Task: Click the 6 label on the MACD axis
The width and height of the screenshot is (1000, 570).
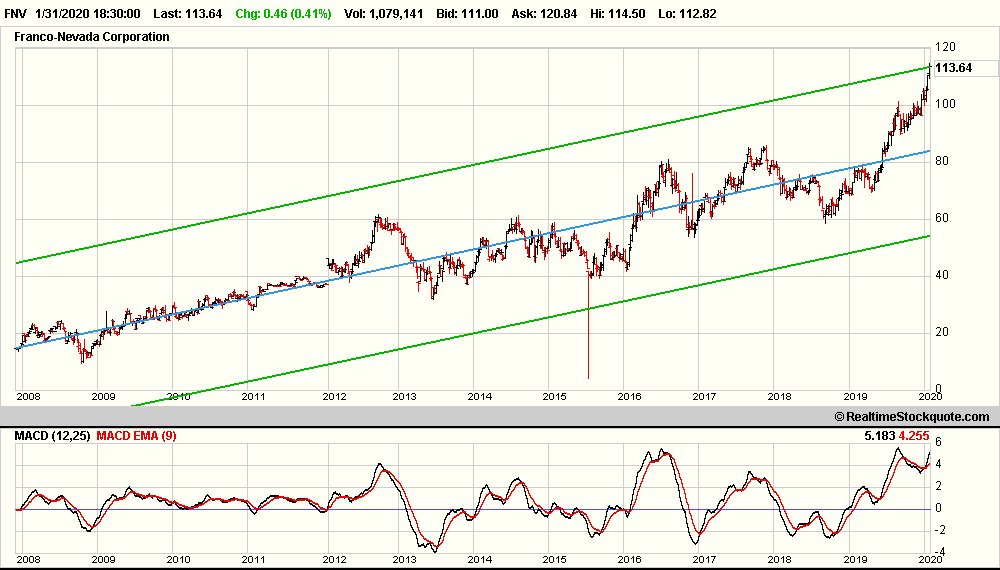Action: coord(938,442)
